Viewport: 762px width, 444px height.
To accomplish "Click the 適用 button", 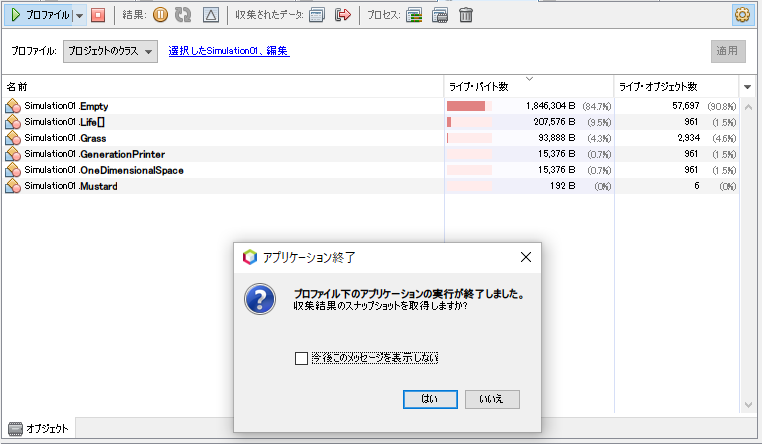I will [728, 51].
